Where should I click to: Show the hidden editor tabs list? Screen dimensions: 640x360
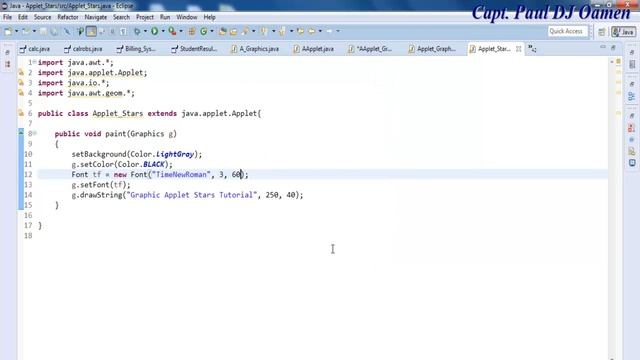point(532,49)
